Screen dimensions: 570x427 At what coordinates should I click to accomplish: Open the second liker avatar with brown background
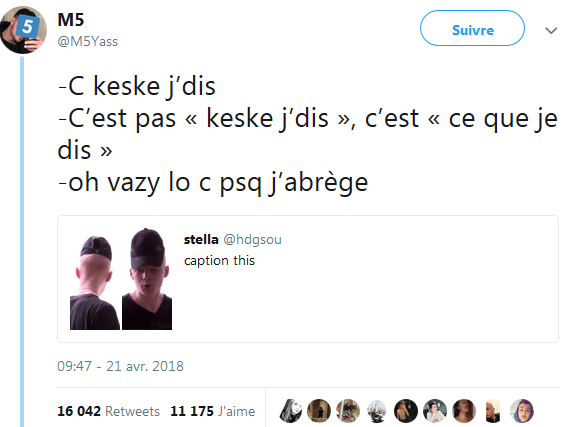click(x=319, y=411)
